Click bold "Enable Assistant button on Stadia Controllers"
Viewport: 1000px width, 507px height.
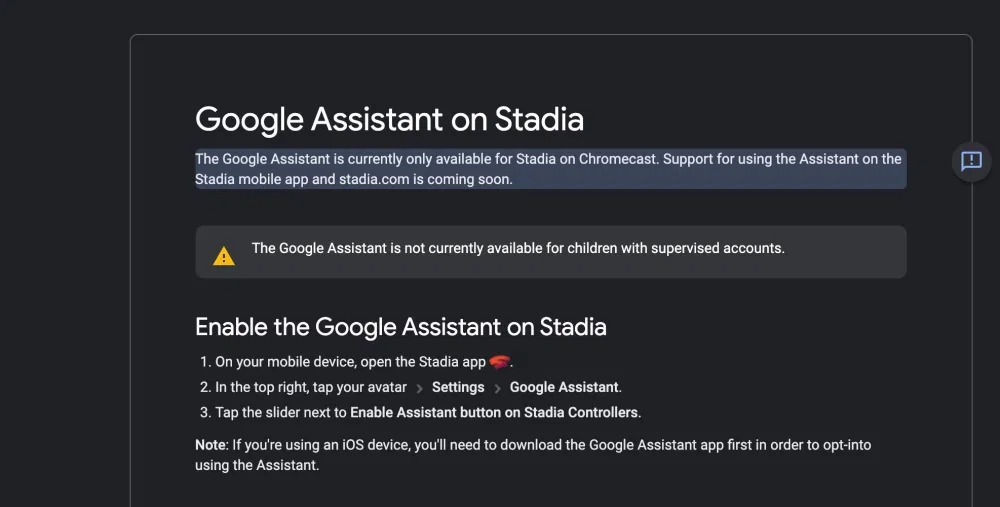tap(494, 412)
